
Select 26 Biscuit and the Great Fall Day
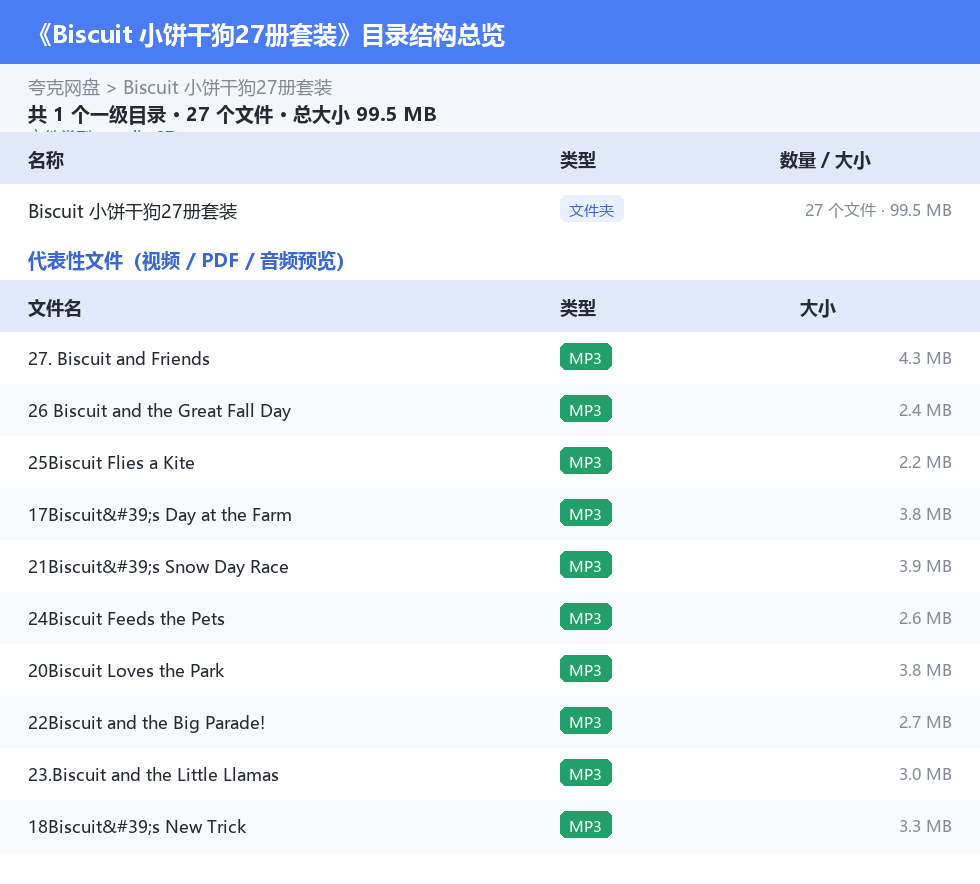tap(159, 411)
